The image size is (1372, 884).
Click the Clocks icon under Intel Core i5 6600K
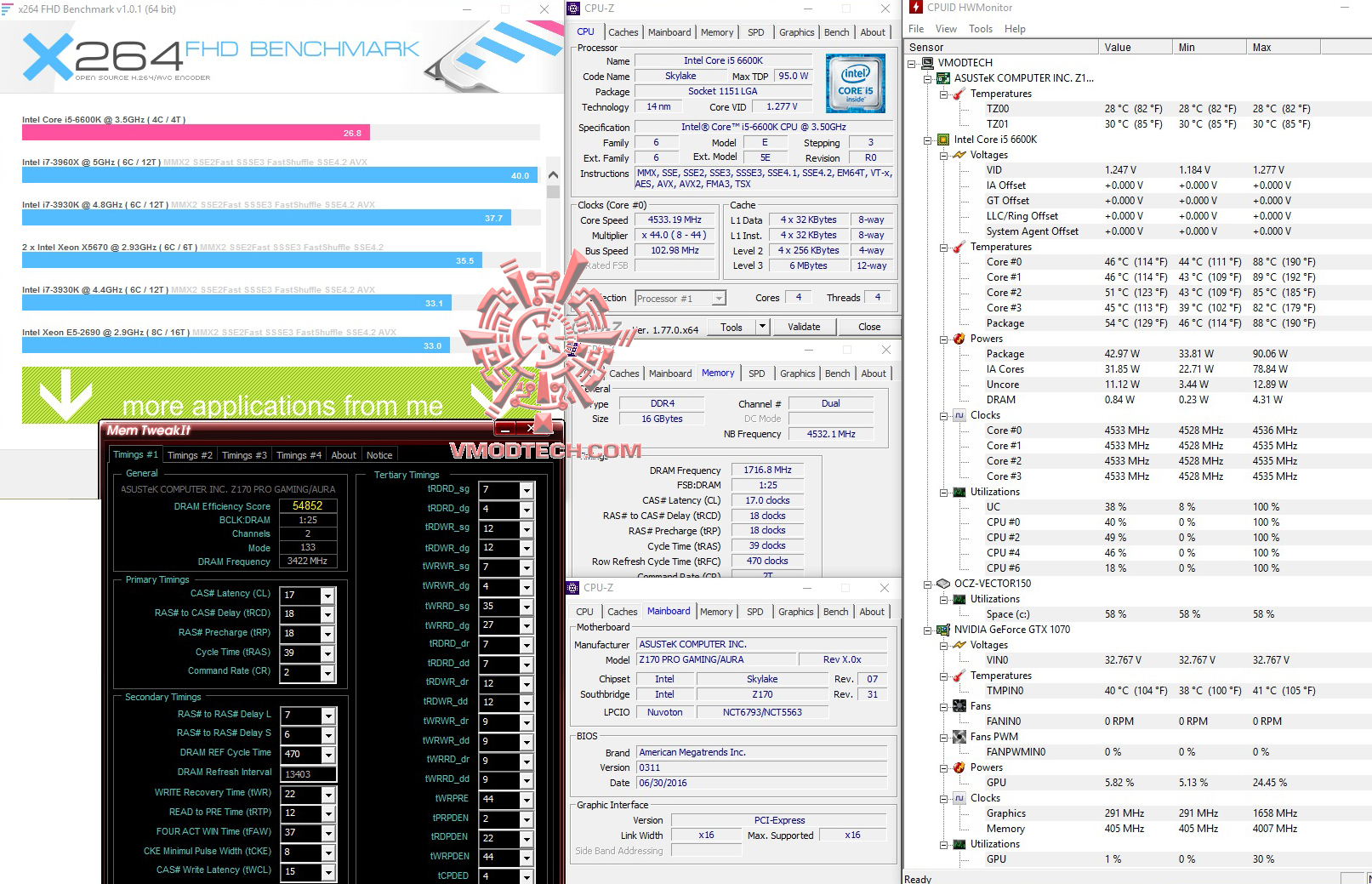click(961, 415)
